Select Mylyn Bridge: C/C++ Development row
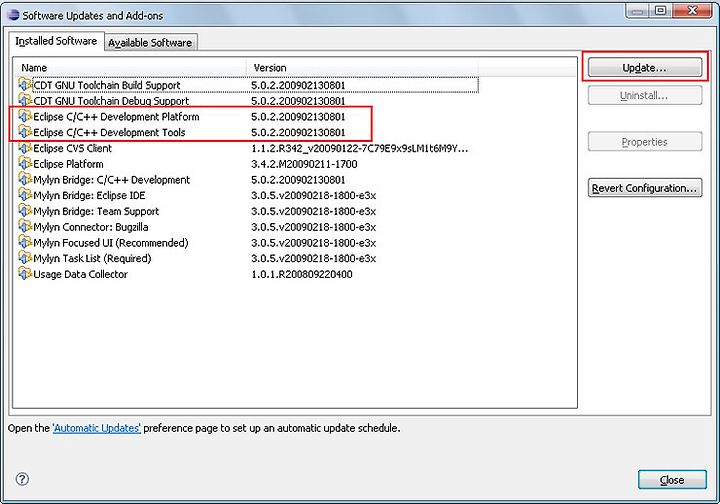This screenshot has height=504, width=720. coord(248,179)
